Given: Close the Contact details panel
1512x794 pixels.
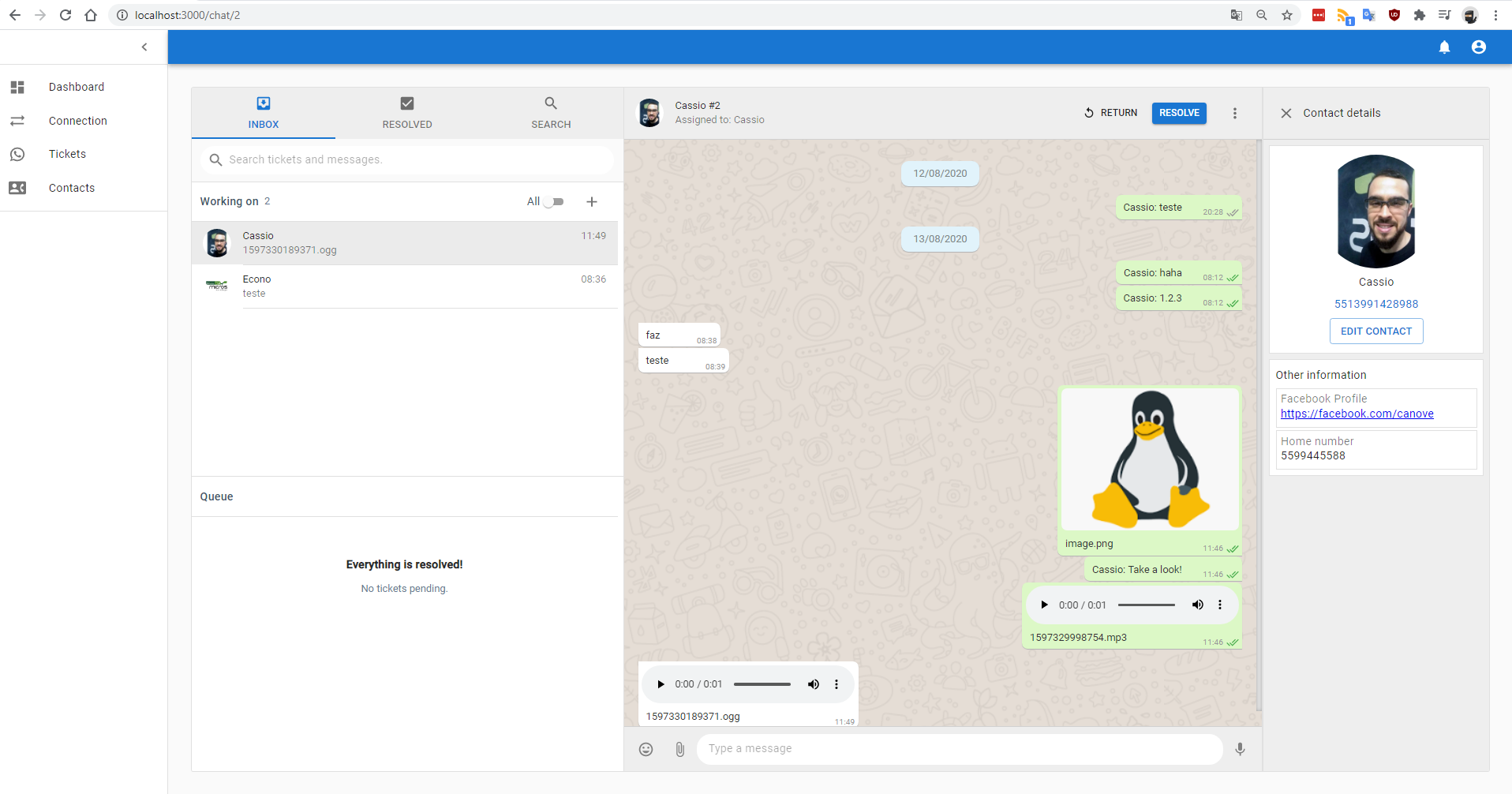Looking at the screenshot, I should [x=1286, y=113].
